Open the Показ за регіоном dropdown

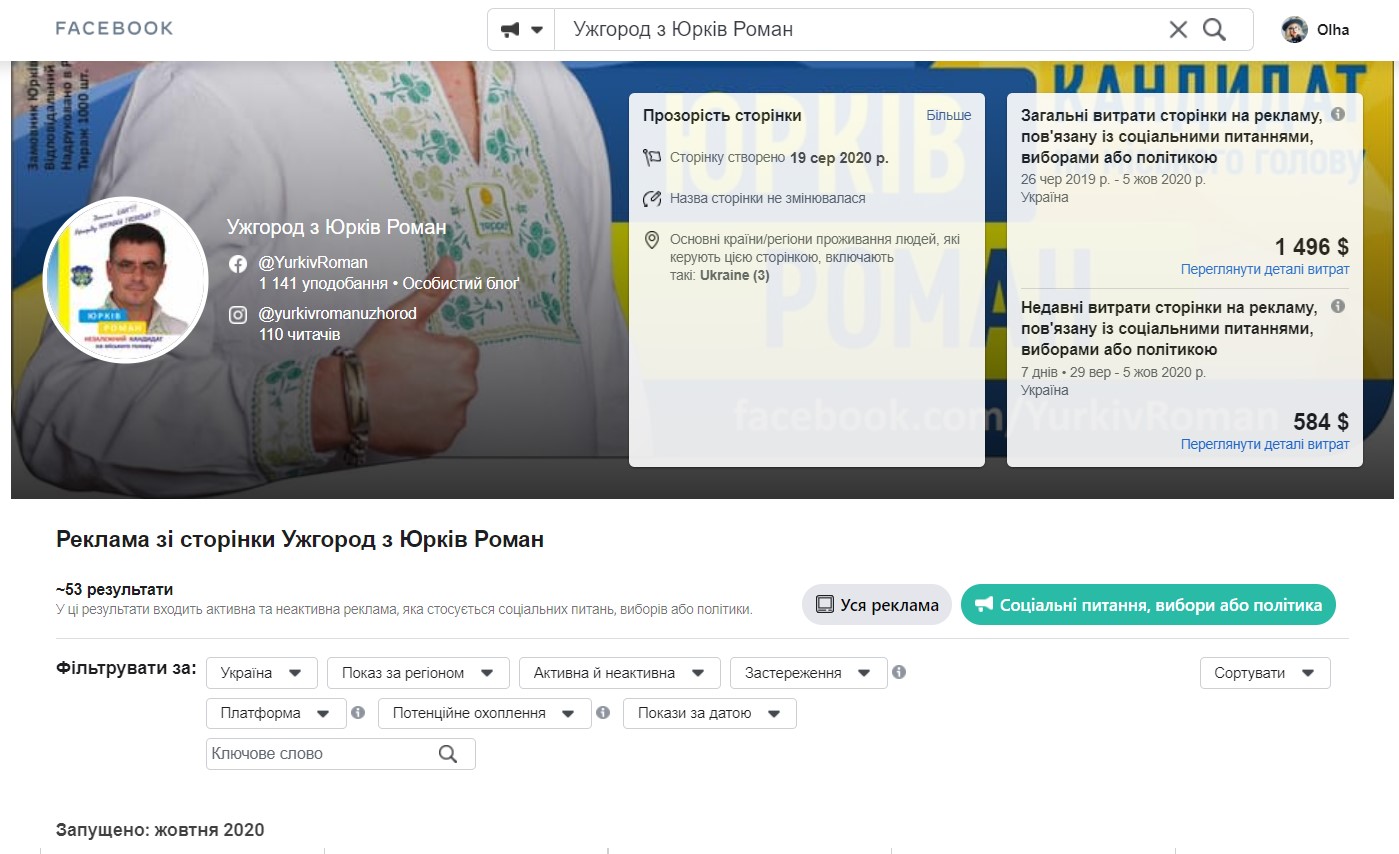point(418,673)
